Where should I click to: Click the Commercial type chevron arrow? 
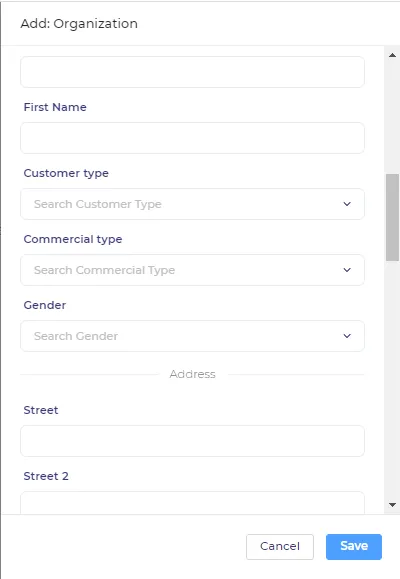tap(347, 270)
